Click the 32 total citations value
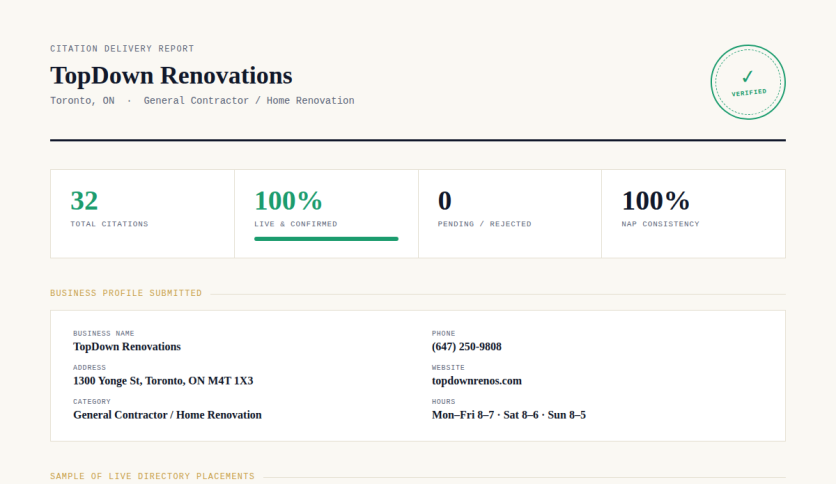This screenshot has height=484, width=836. point(84,201)
